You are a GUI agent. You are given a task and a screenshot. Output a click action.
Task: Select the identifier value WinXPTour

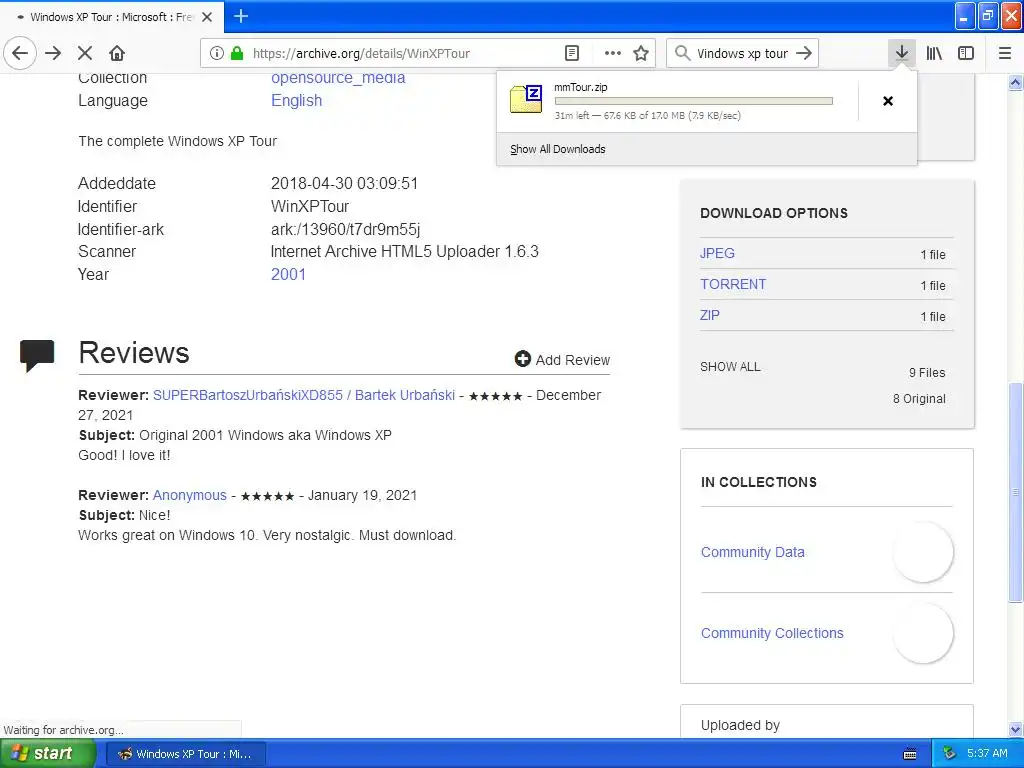[310, 206]
